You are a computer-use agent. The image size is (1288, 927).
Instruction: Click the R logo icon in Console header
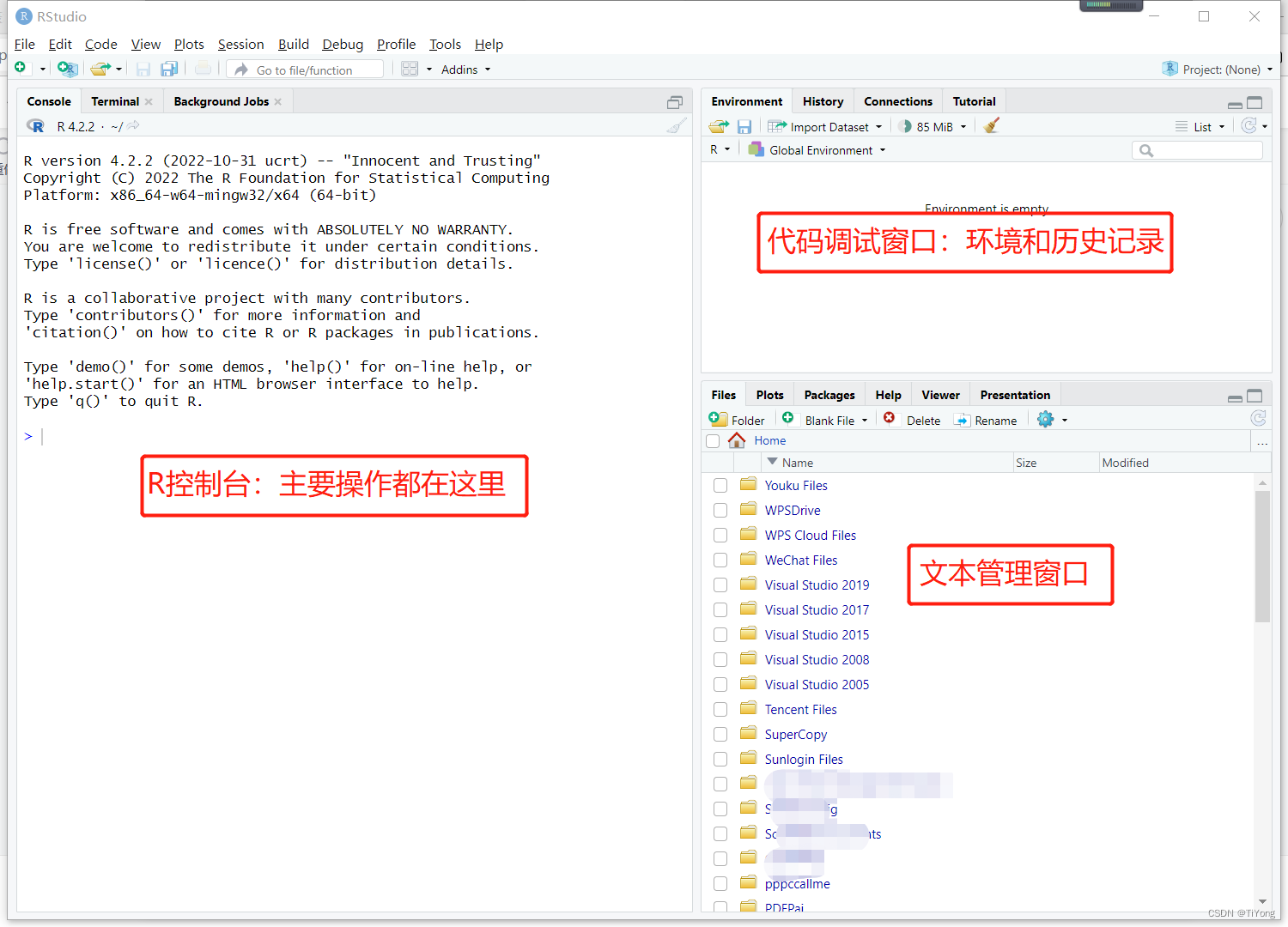tap(35, 126)
